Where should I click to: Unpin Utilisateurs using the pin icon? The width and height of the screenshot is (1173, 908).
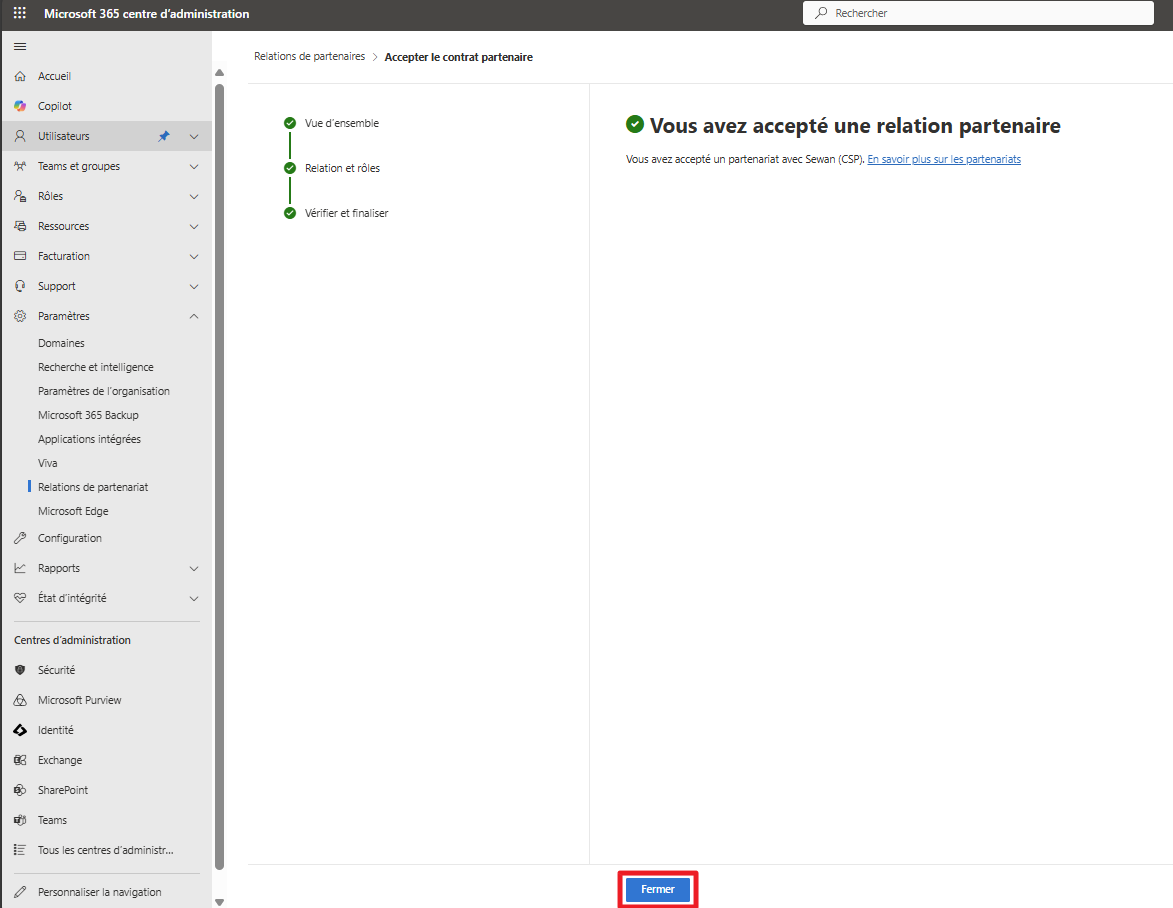point(164,136)
